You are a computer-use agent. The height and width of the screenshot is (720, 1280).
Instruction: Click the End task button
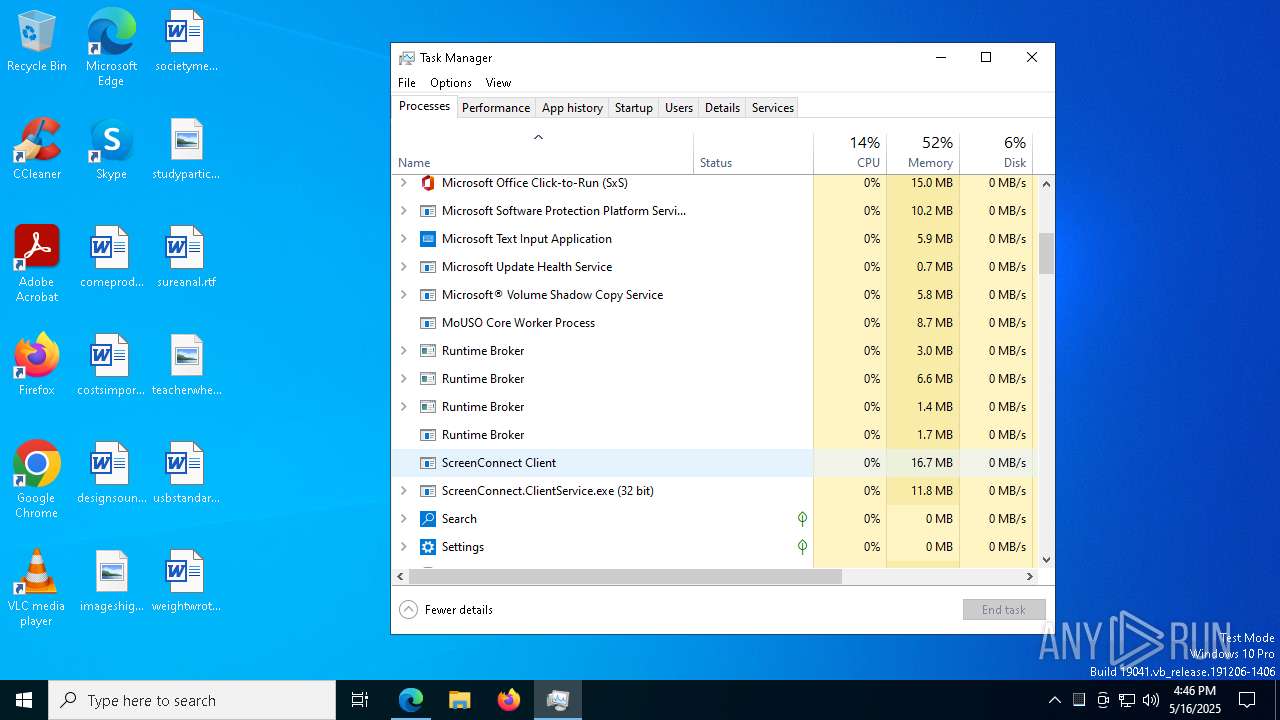pos(1004,610)
